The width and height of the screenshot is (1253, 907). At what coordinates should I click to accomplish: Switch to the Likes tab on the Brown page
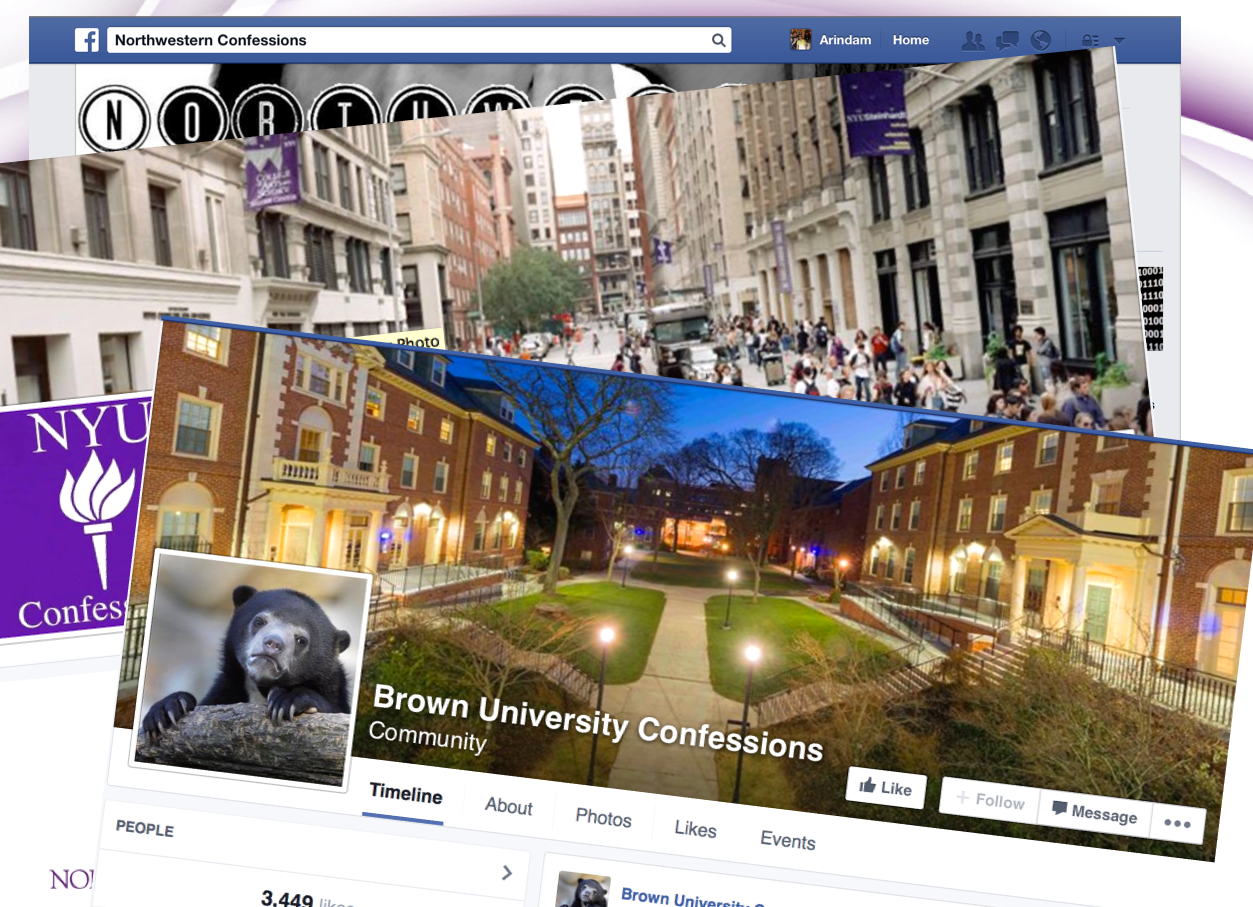695,829
